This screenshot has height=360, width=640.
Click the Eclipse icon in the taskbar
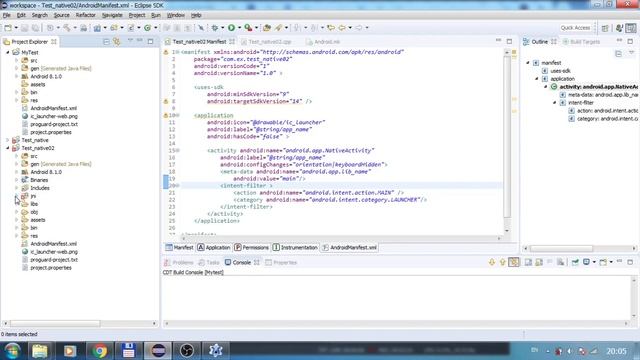(x=158, y=351)
